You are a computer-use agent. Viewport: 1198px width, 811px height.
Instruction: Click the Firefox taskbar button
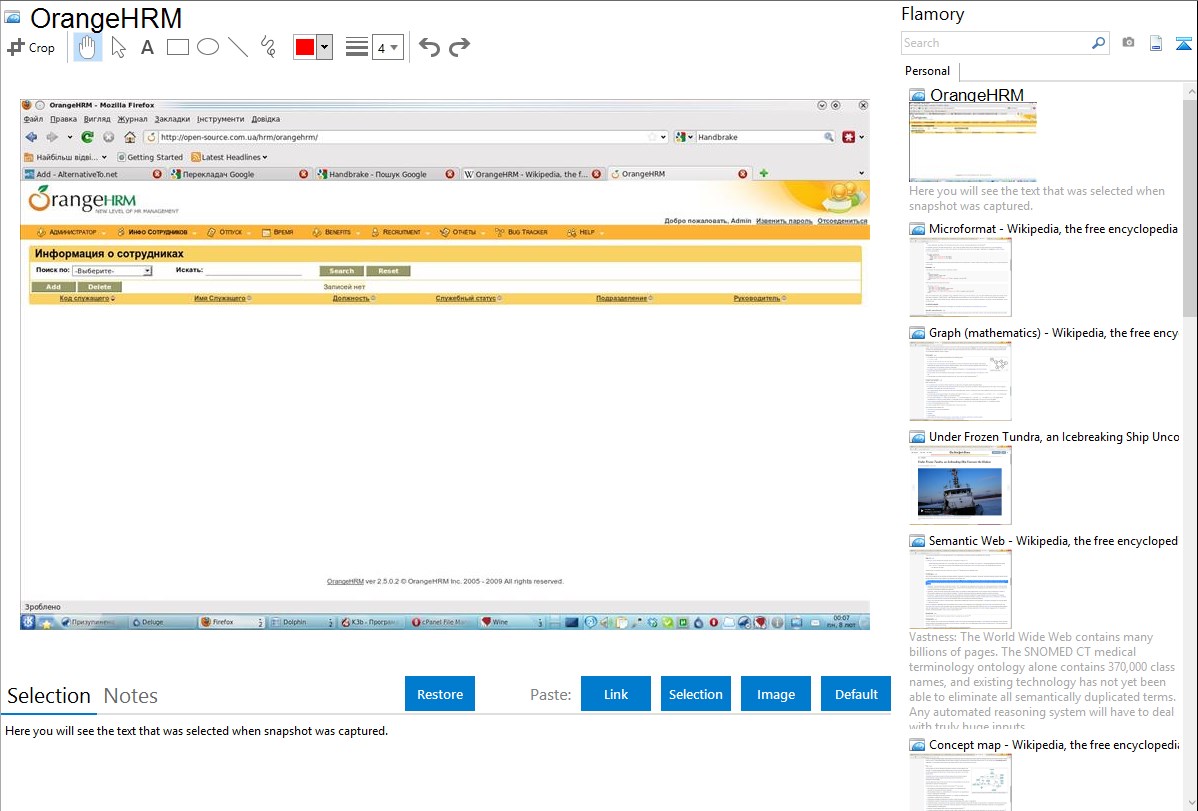coord(231,622)
